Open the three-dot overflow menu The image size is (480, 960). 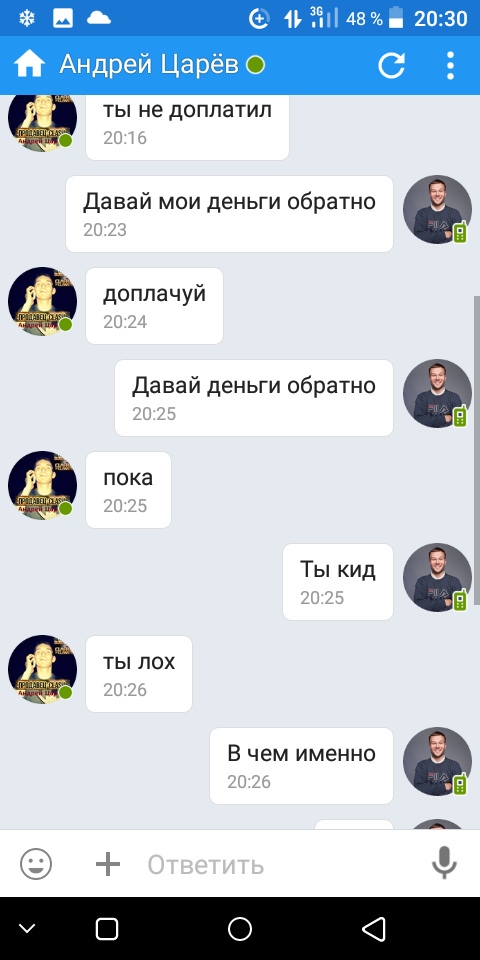coord(450,65)
